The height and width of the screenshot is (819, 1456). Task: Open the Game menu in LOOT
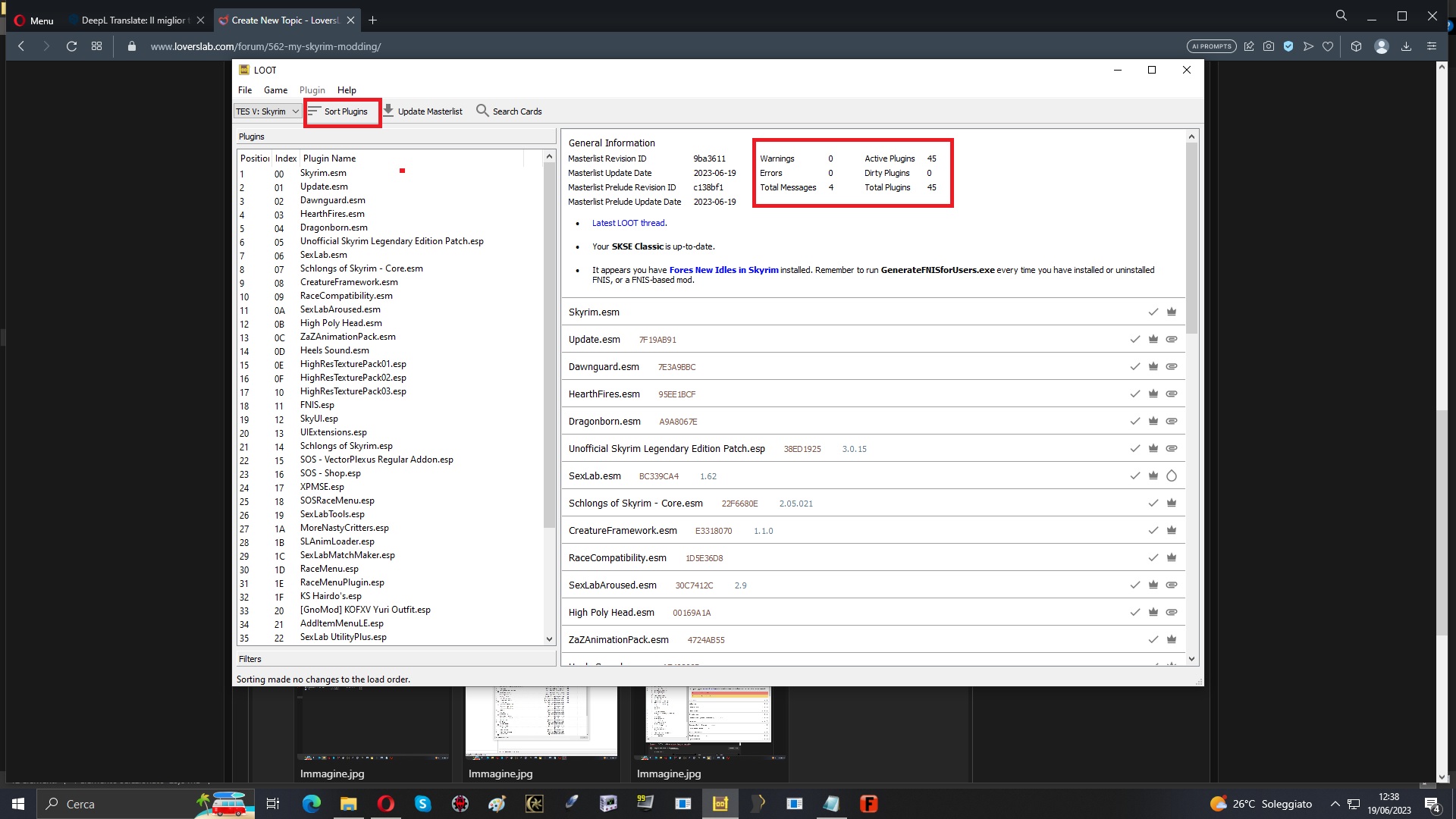tap(275, 90)
